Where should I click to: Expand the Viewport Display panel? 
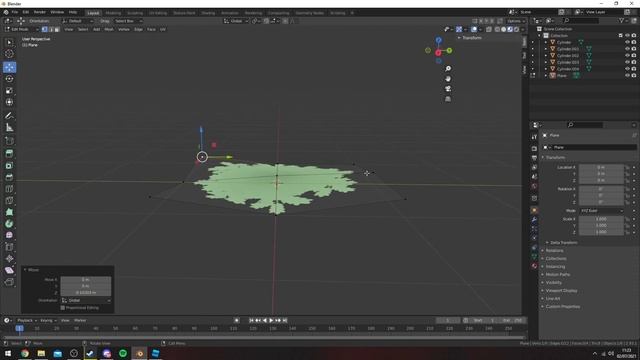[562, 291]
